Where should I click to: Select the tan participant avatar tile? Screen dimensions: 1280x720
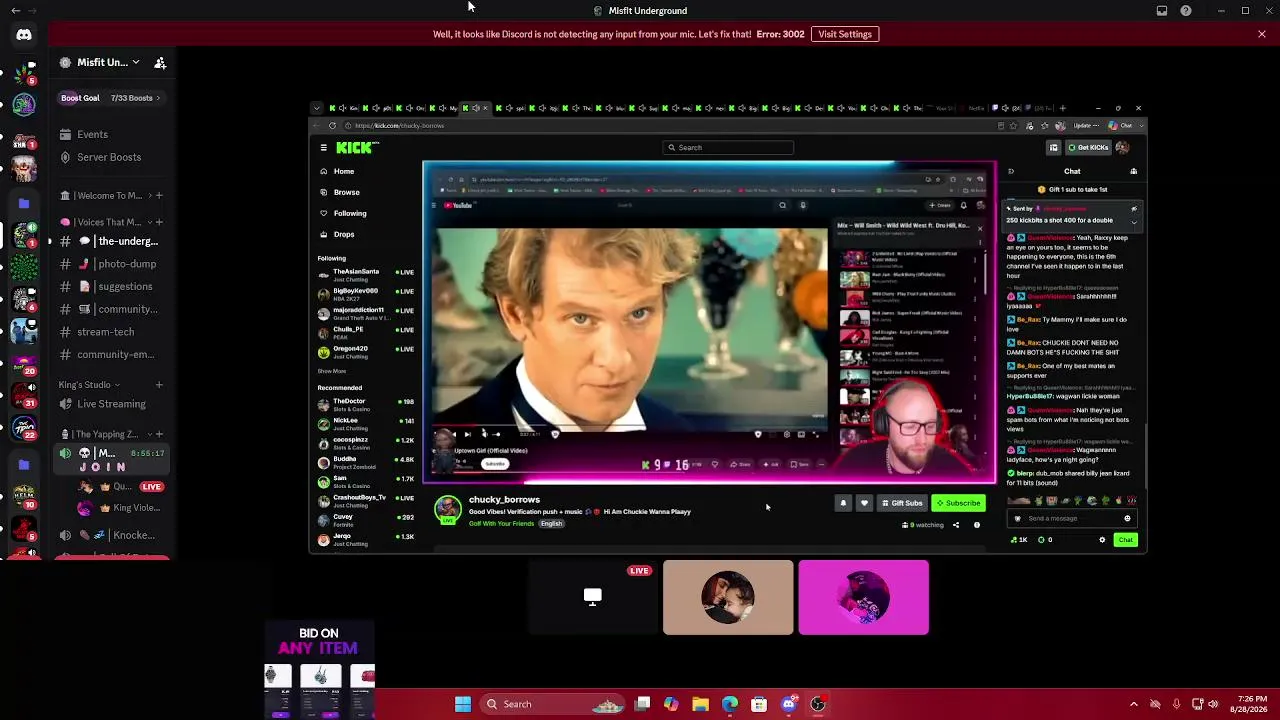(728, 597)
